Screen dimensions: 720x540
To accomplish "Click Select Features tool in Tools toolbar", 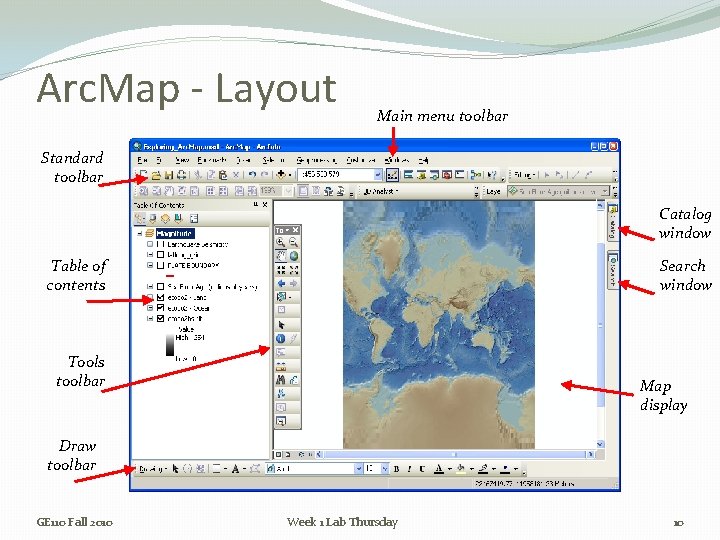I will tap(281, 298).
